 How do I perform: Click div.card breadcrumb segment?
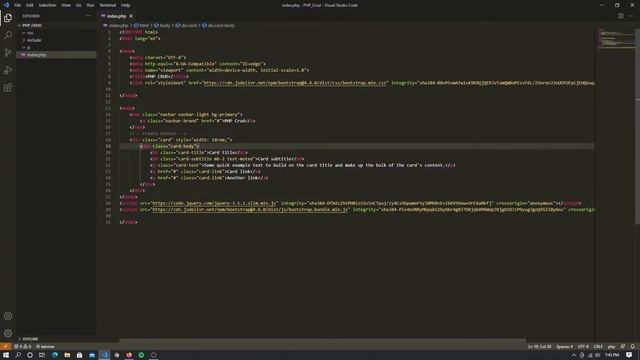[186, 25]
